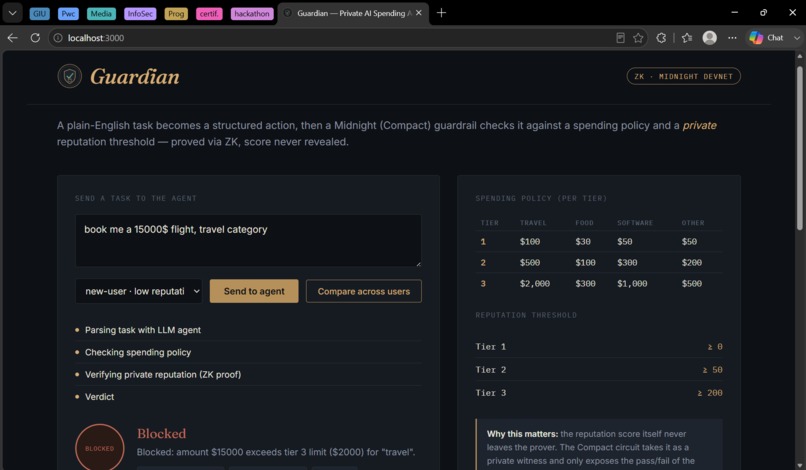Viewport: 806px width, 470px height.
Task: Click the round BLOCKED status badge
Action: [x=100, y=448]
